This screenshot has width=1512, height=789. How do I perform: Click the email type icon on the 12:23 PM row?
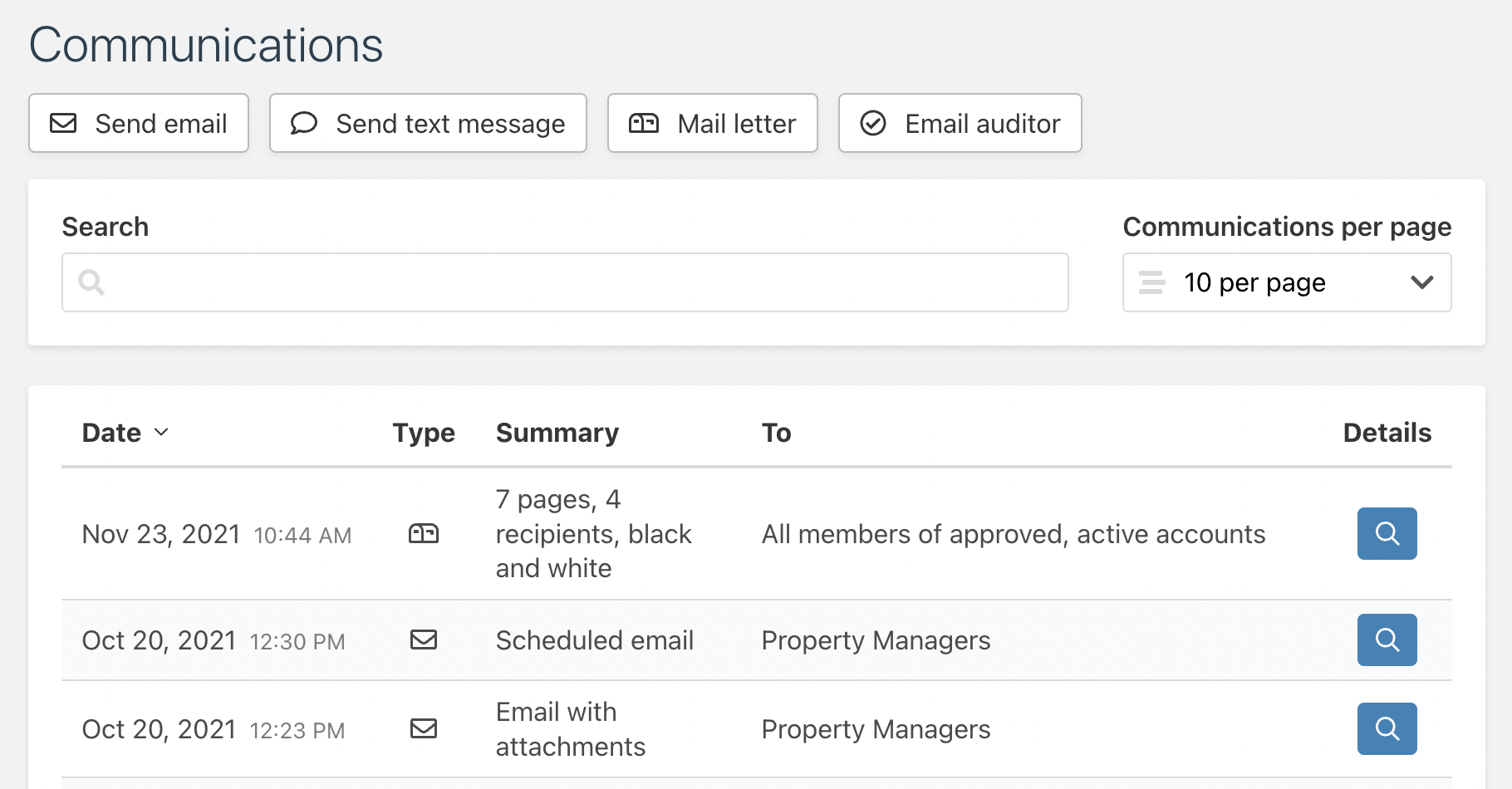pyautogui.click(x=425, y=728)
